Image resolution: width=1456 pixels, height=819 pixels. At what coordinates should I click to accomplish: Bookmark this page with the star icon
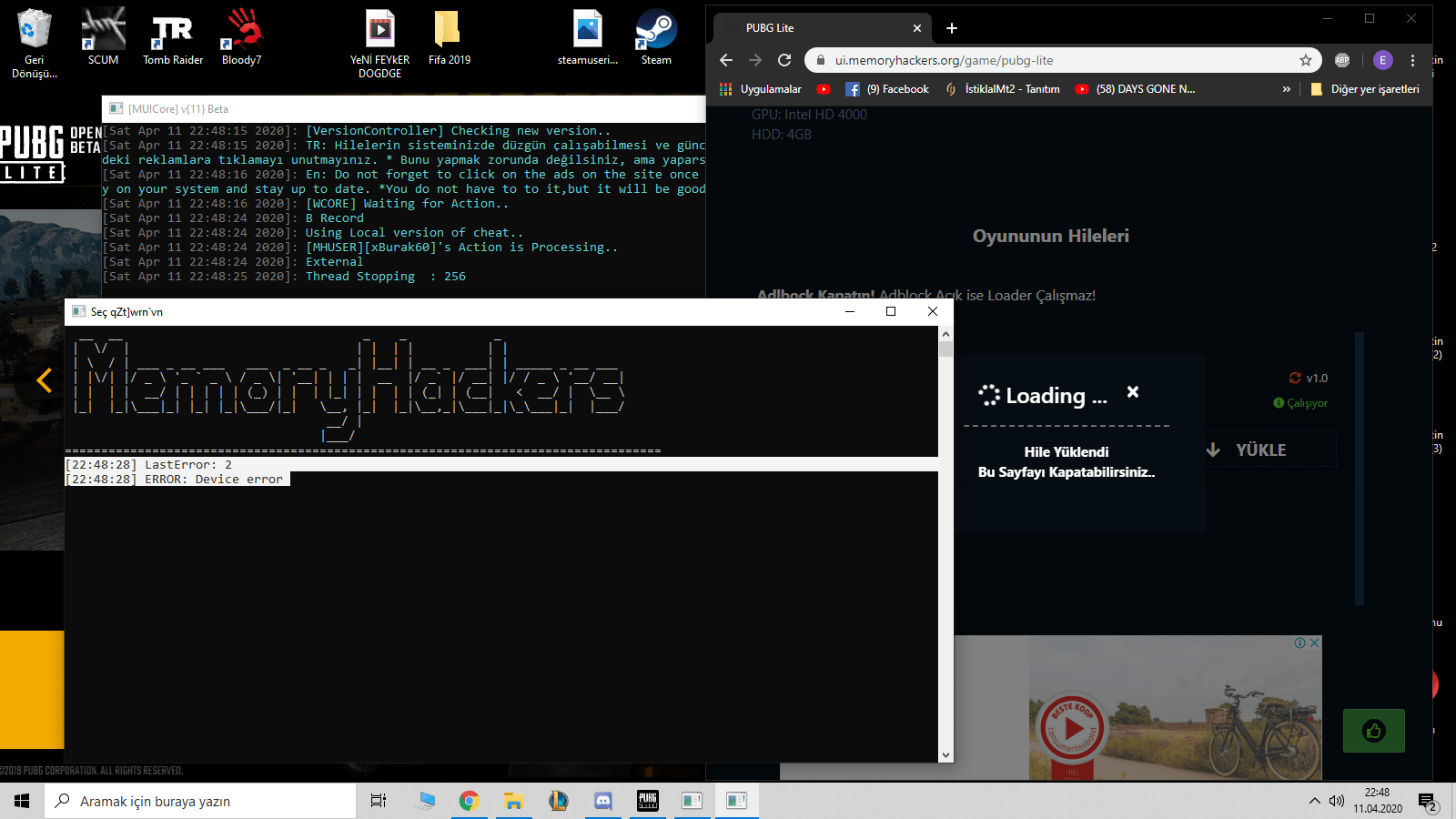pyautogui.click(x=1306, y=60)
